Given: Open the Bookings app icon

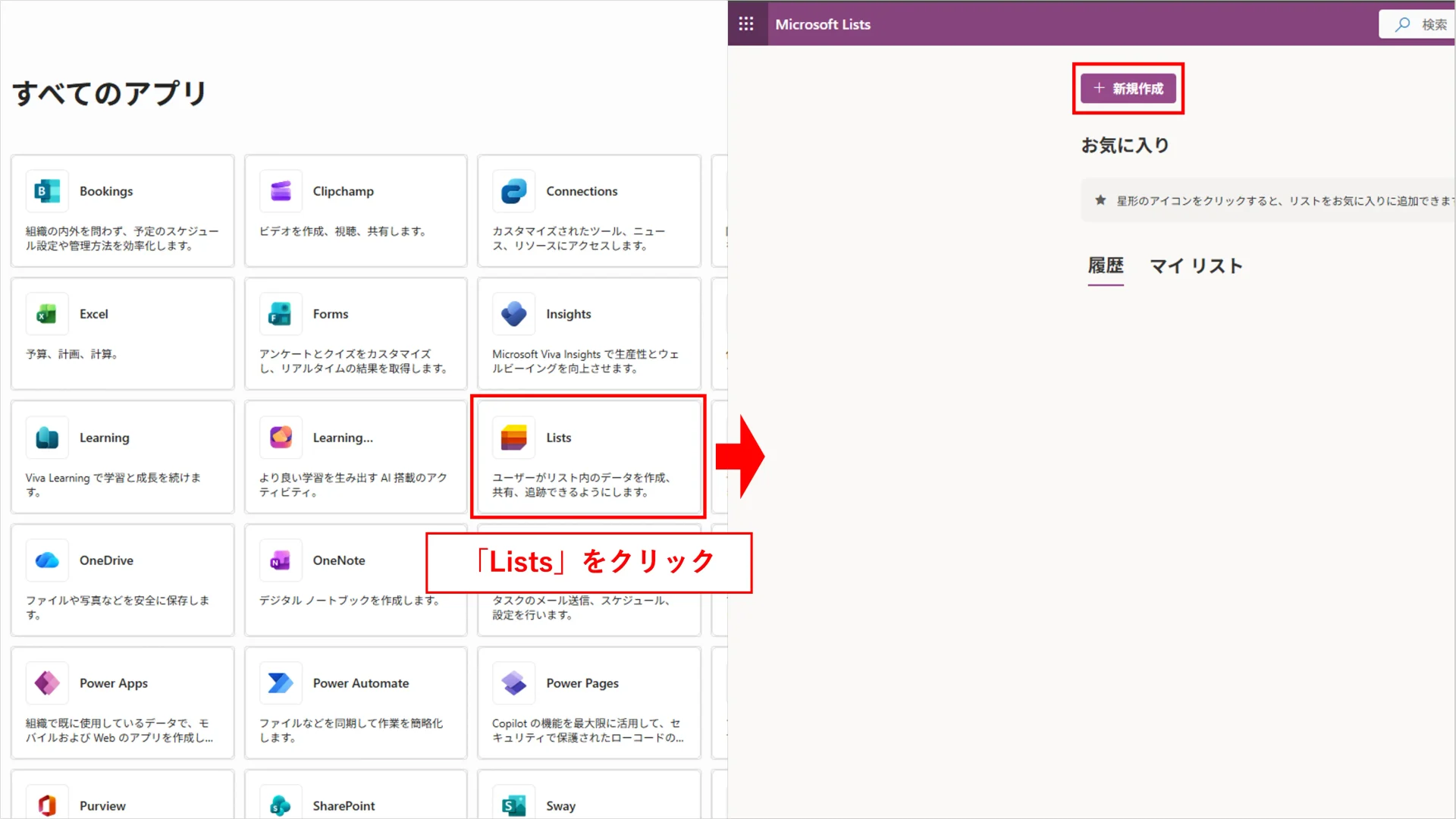Looking at the screenshot, I should (47, 191).
